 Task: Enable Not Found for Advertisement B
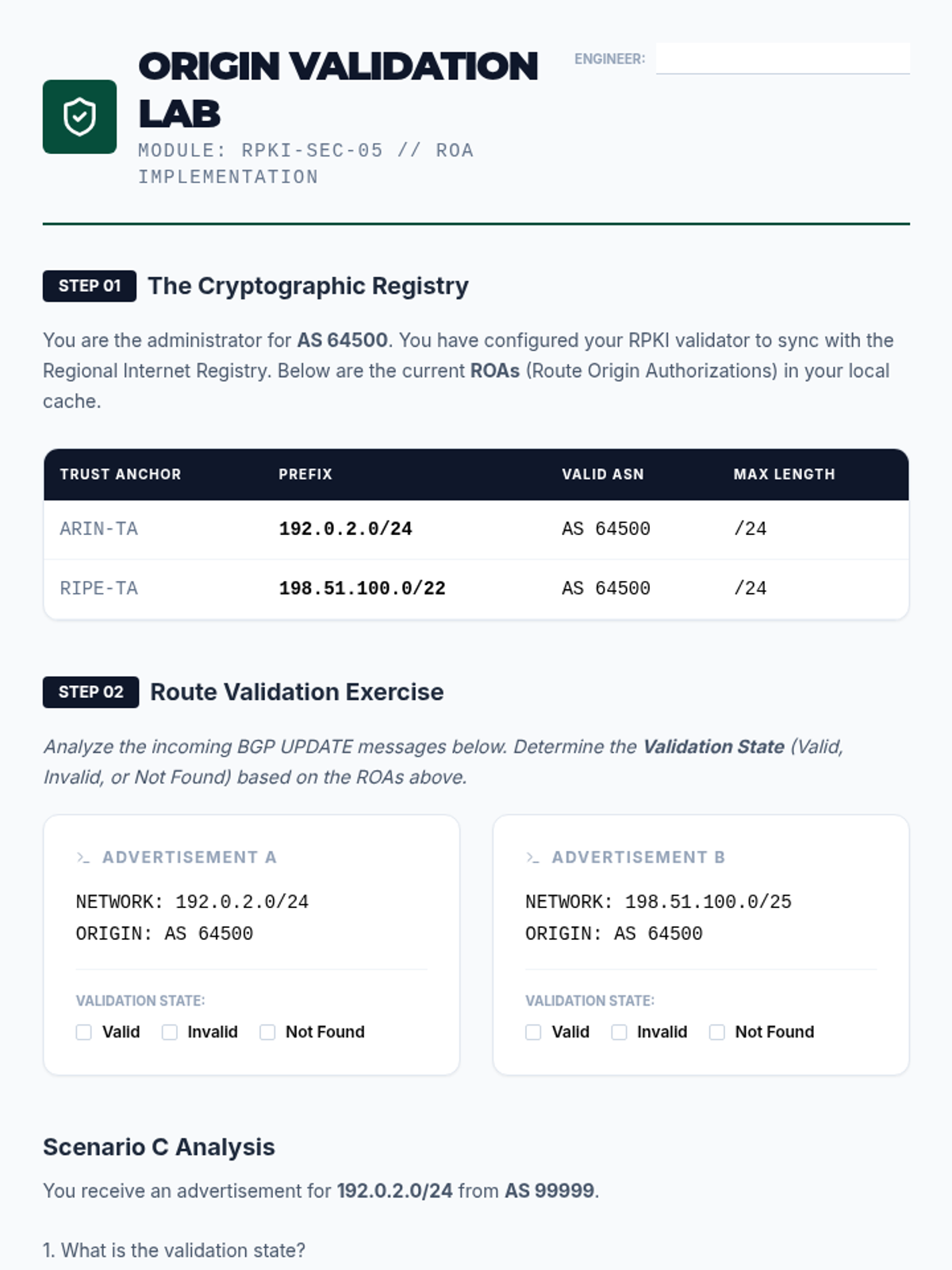point(717,1032)
